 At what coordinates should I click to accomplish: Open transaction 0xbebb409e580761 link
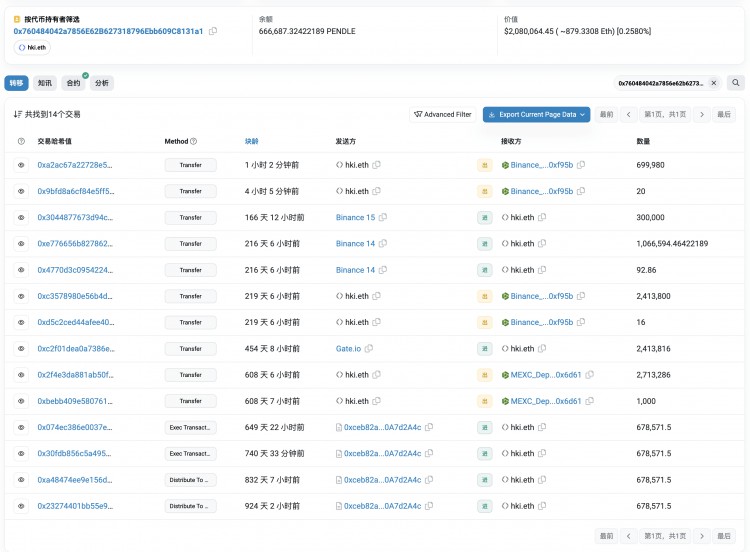click(x=75, y=401)
